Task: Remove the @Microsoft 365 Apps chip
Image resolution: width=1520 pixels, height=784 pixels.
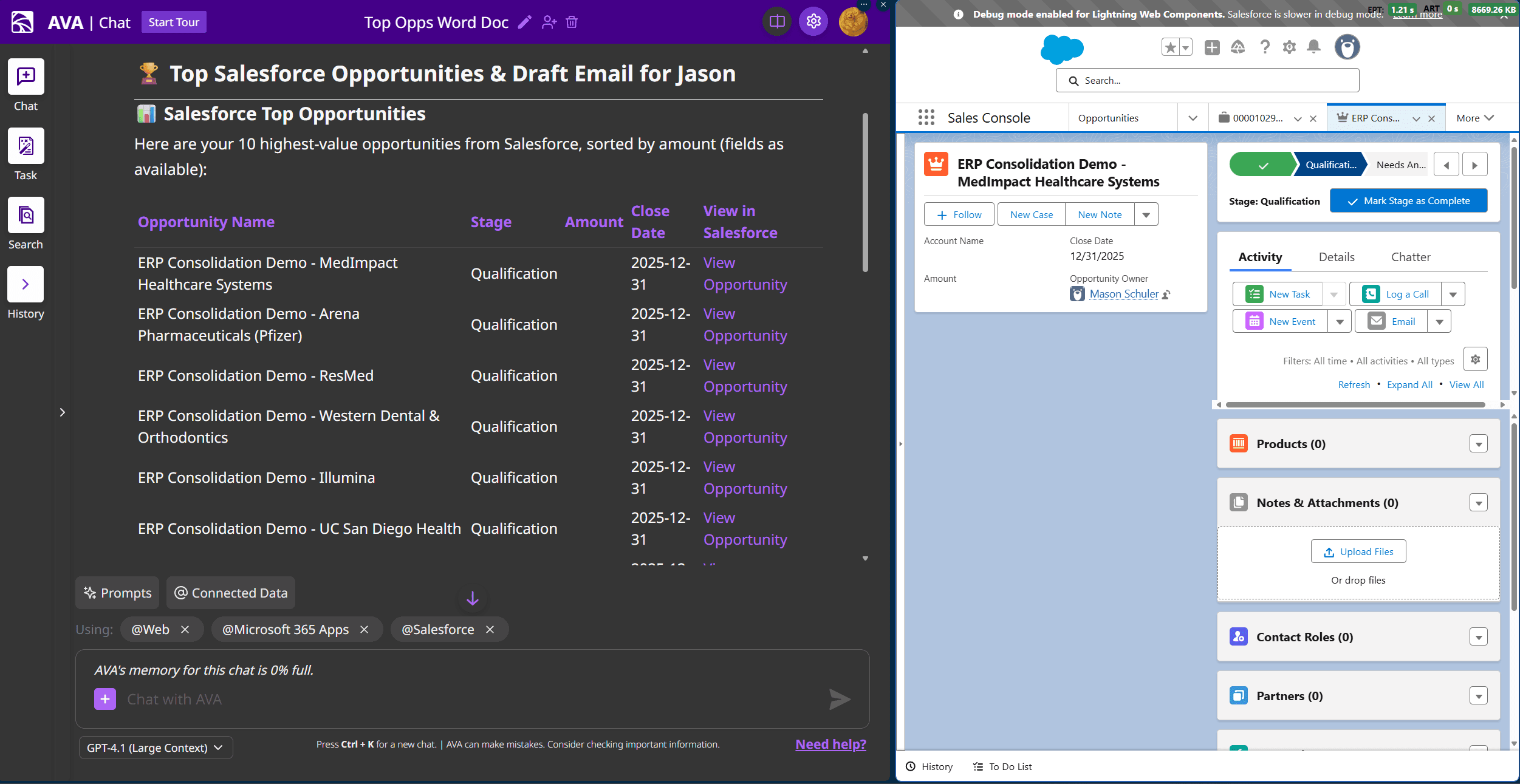Action: point(365,630)
